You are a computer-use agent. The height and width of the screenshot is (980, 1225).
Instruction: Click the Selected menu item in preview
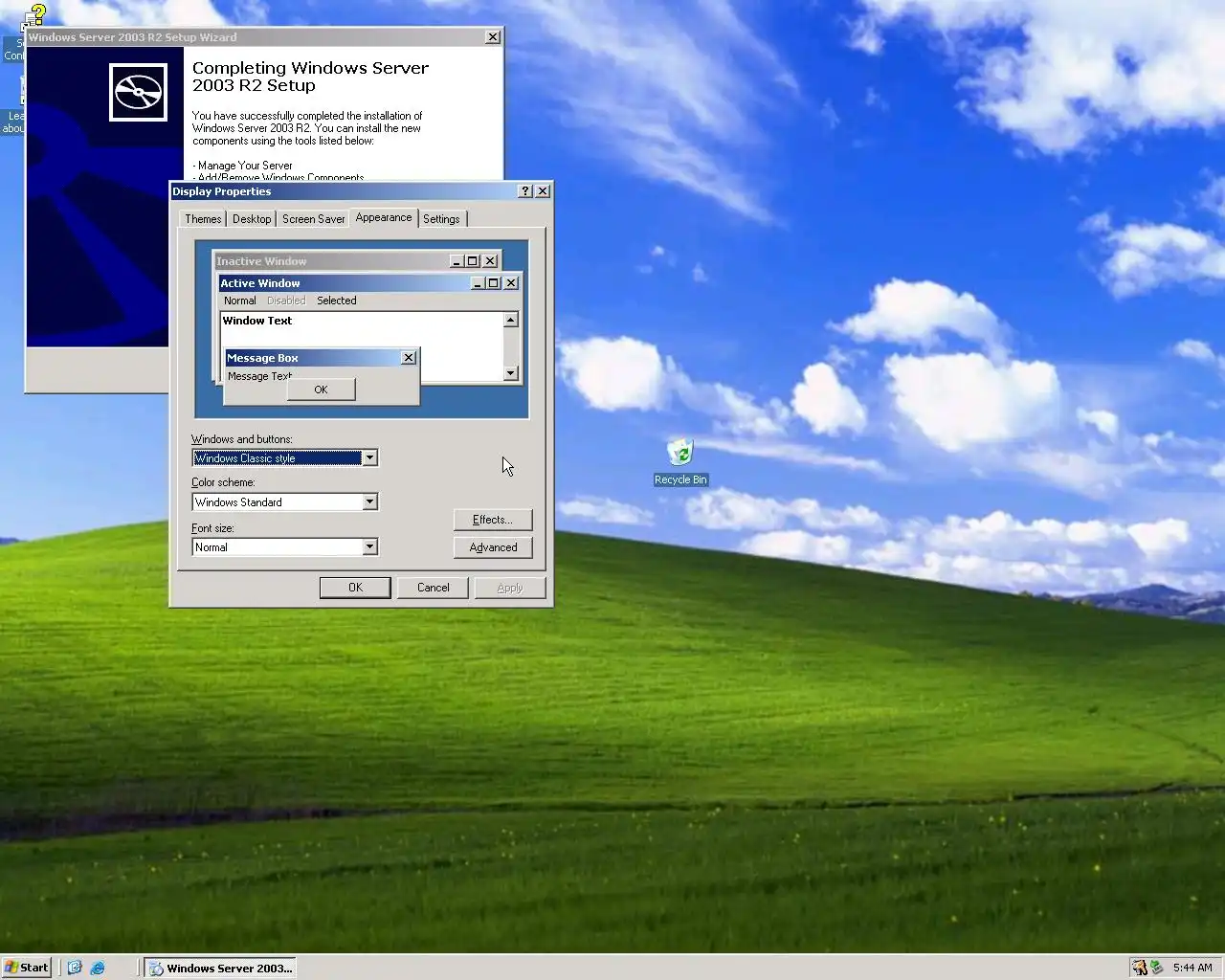click(336, 301)
